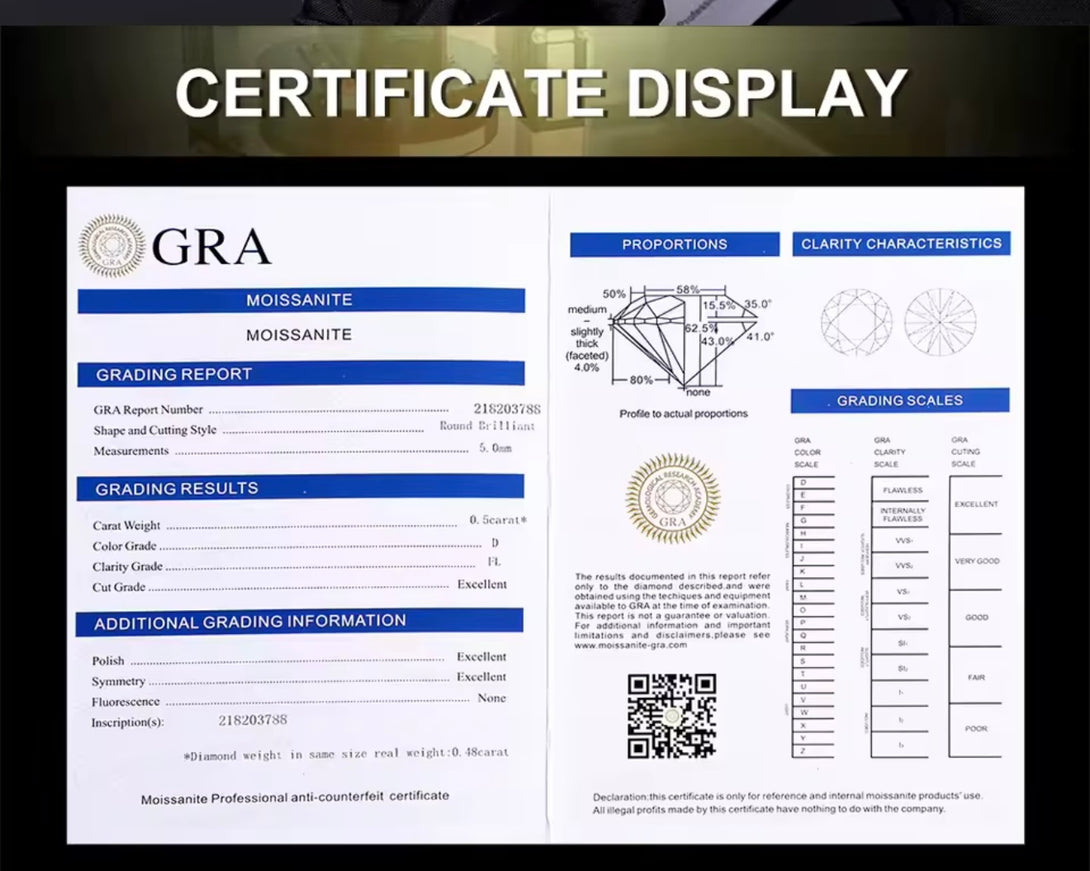The image size is (1090, 871).
Task: Click the 5.0mm measurements value
Action: (495, 448)
